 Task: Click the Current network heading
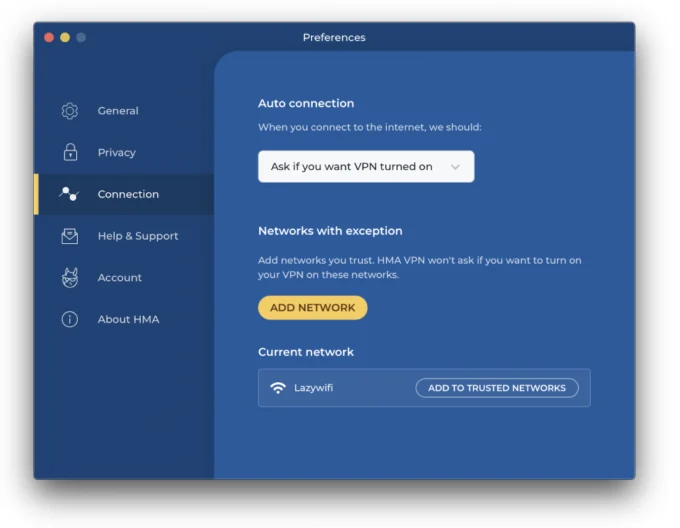(x=306, y=352)
